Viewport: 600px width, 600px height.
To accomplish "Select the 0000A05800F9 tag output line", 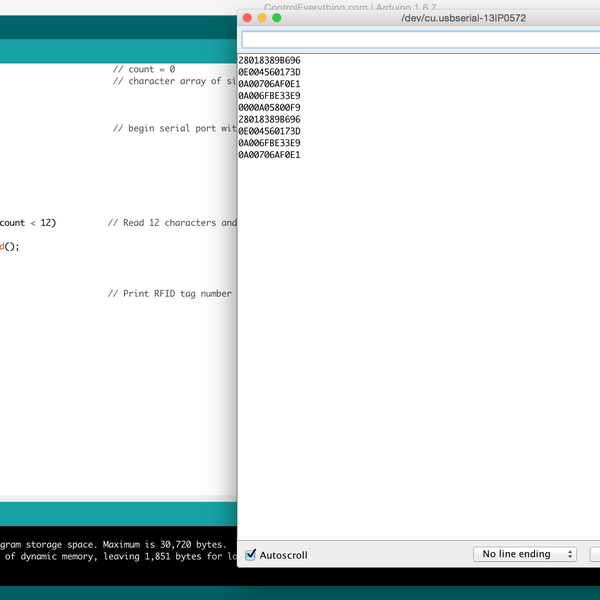I will tap(269, 107).
